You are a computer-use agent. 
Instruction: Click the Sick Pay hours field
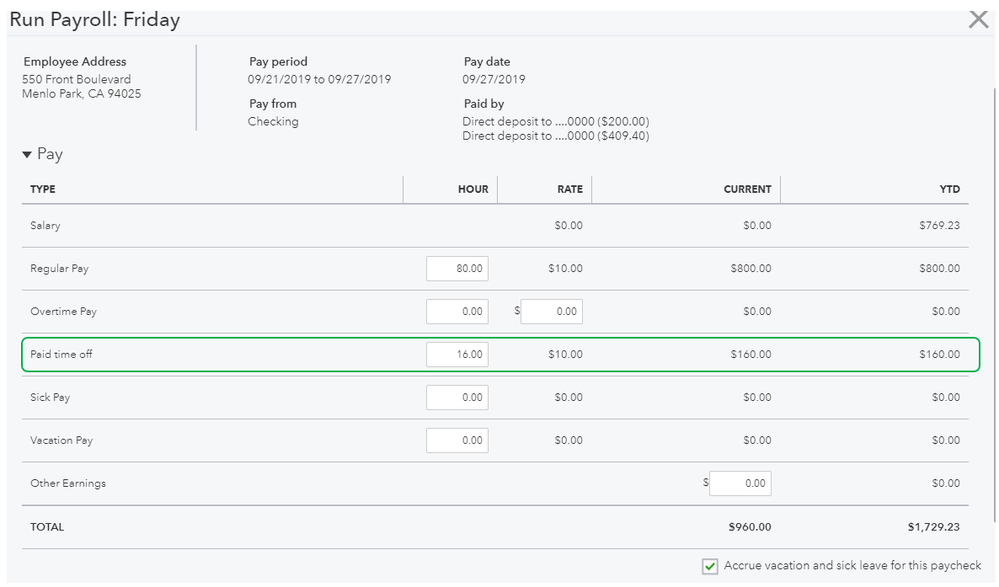[x=457, y=397]
